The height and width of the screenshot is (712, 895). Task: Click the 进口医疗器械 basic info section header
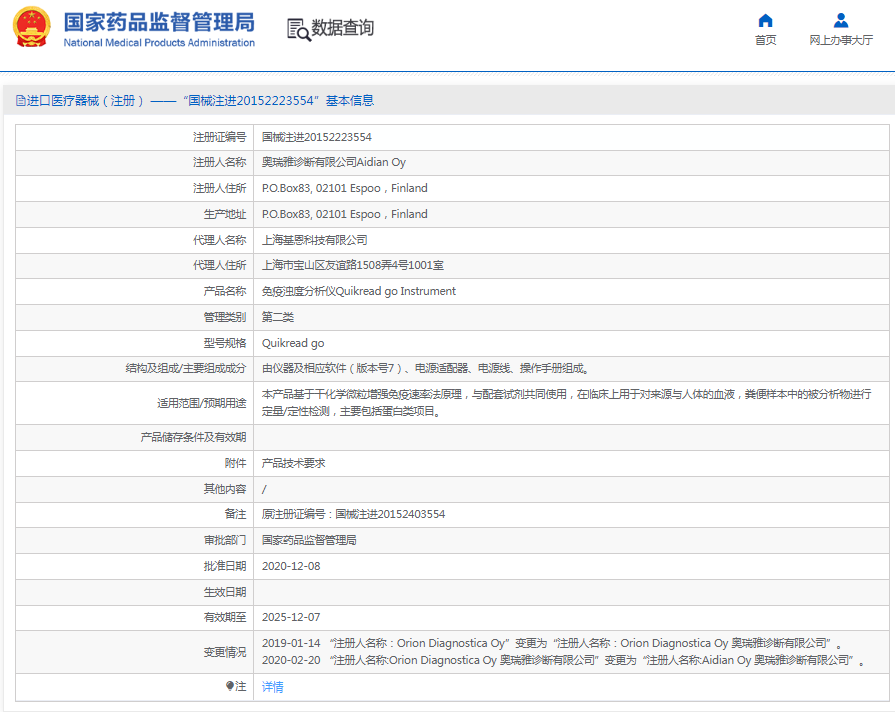pyautogui.click(x=200, y=101)
